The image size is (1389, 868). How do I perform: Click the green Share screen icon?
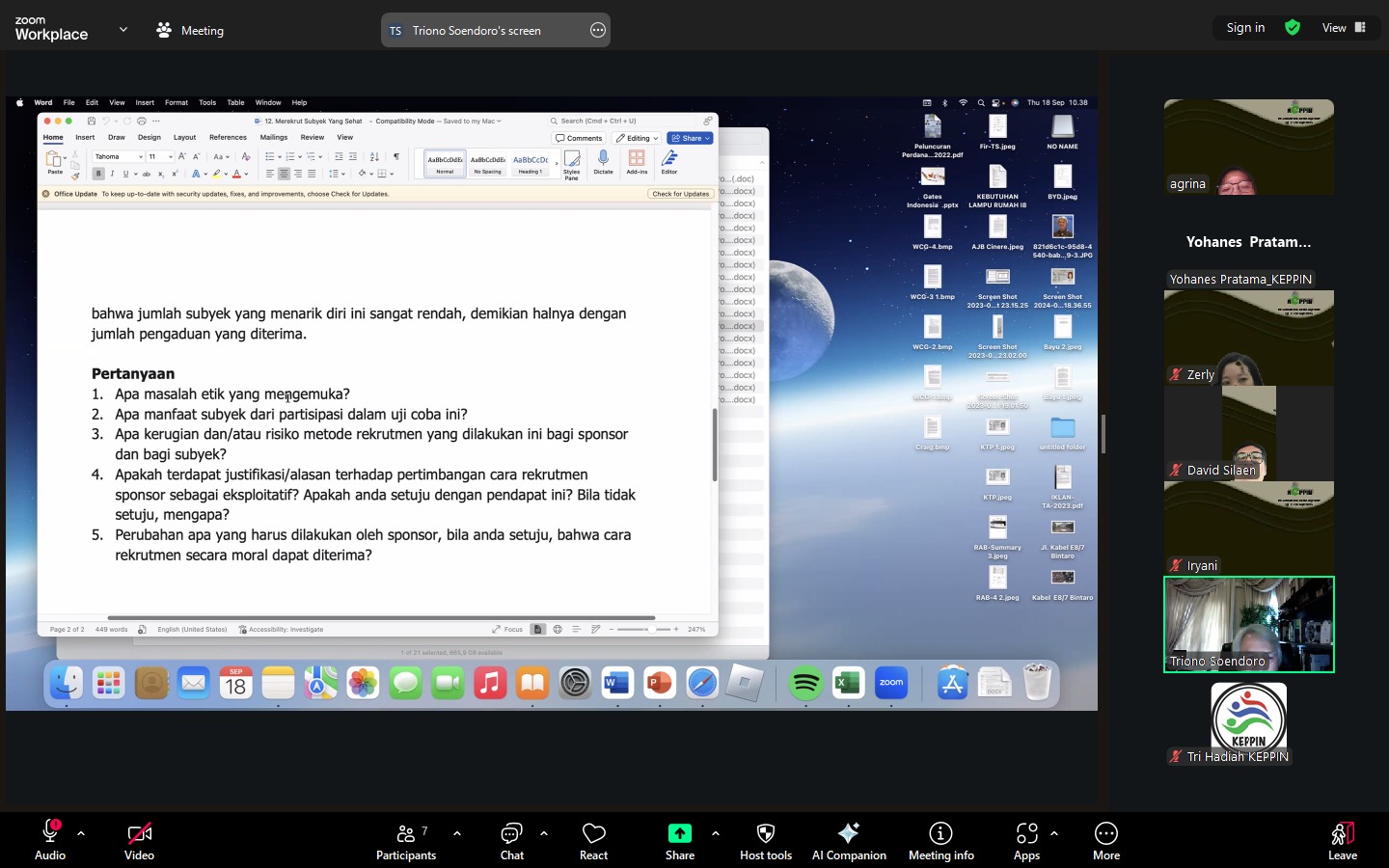pyautogui.click(x=680, y=833)
